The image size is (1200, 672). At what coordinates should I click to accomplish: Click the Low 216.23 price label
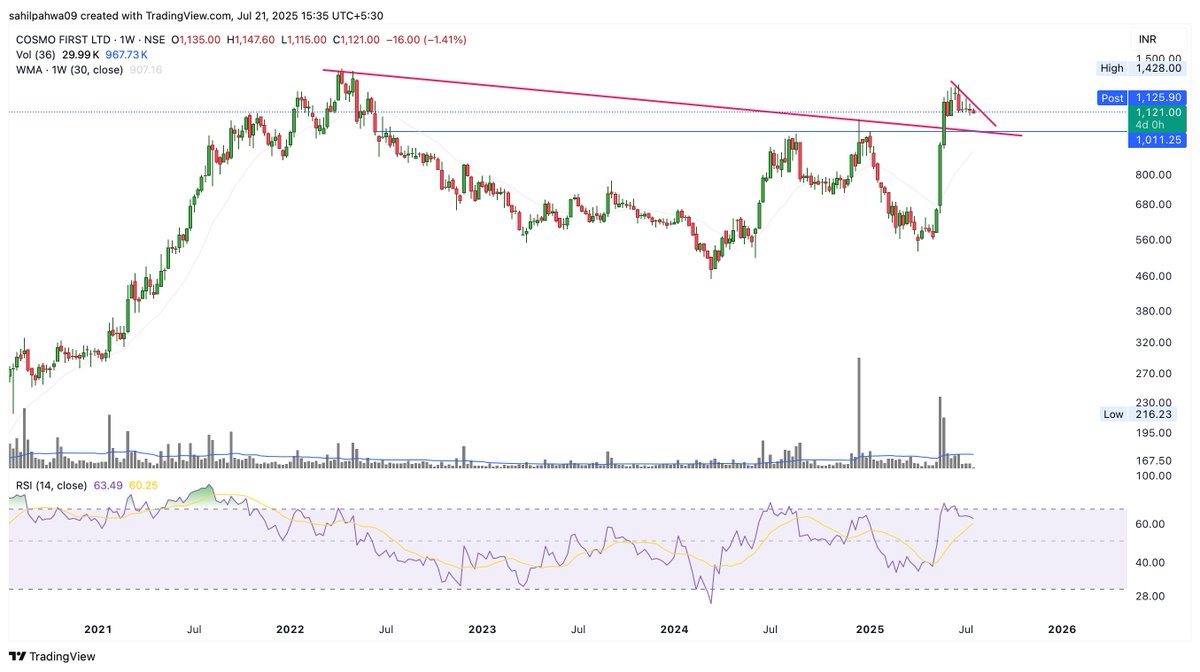click(1141, 413)
